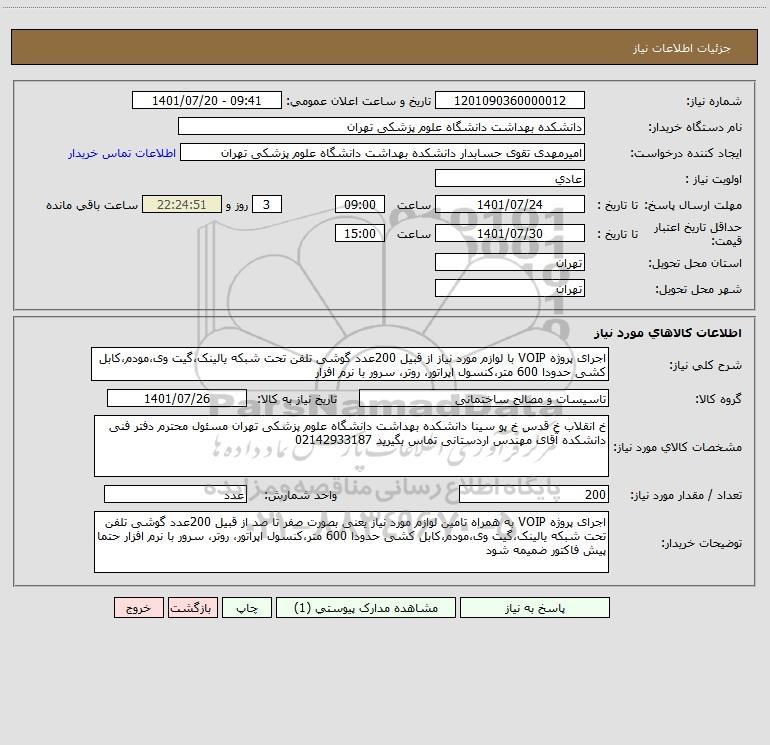Viewport: 770px width, 745px height.
Task: Click the 'توضیحات خریدار:' label
Action: [x=702, y=543]
